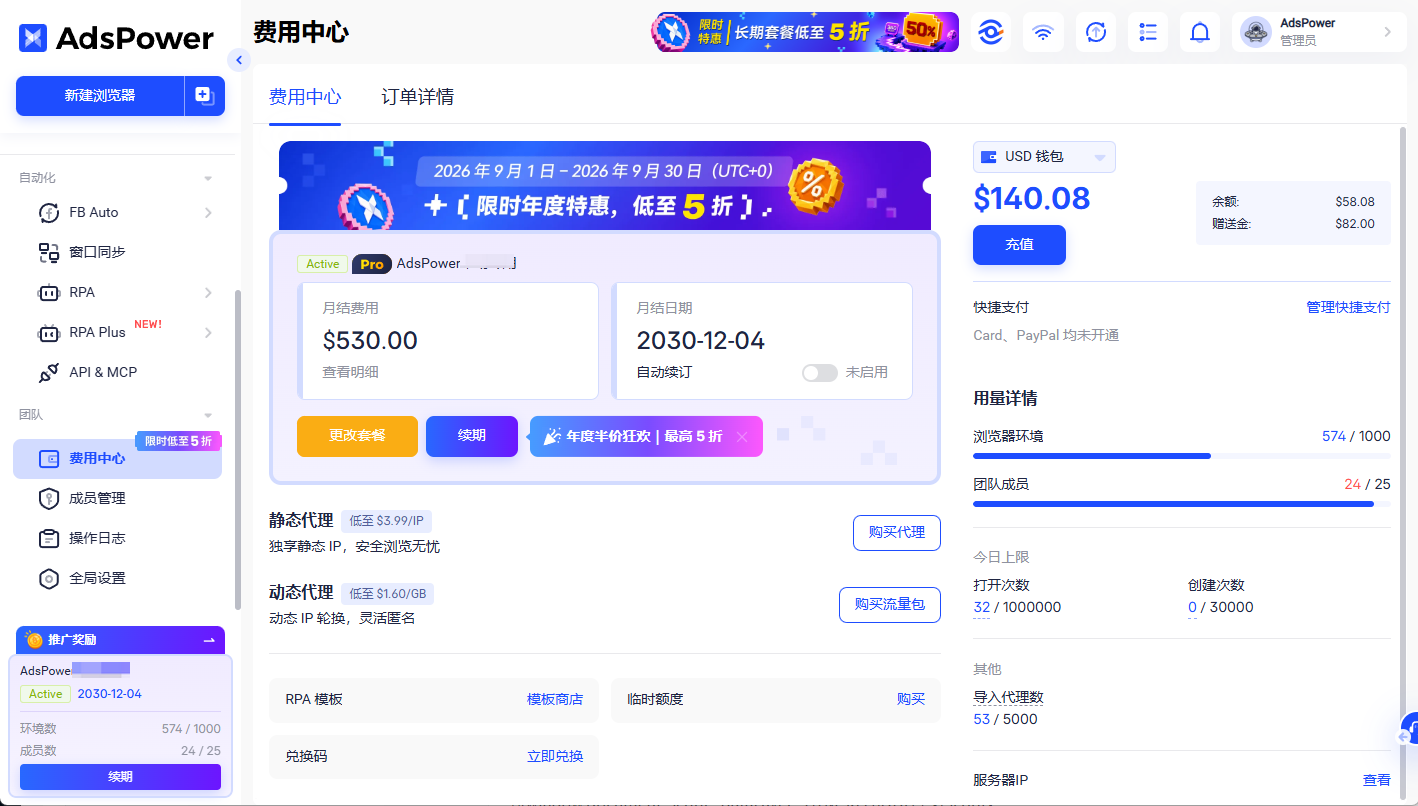Click the API & MCP icon
The height and width of the screenshot is (806, 1418).
pos(49,372)
